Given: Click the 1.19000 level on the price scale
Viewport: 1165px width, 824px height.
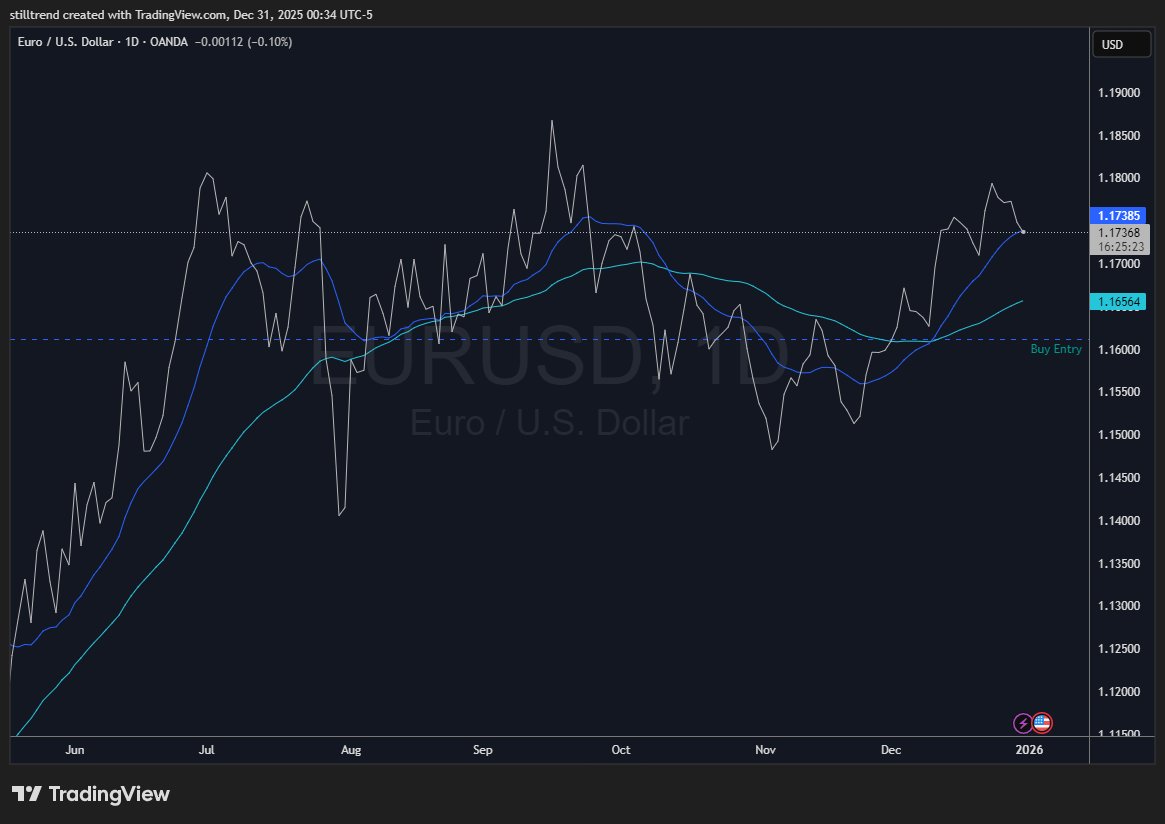Looking at the screenshot, I should 1119,92.
